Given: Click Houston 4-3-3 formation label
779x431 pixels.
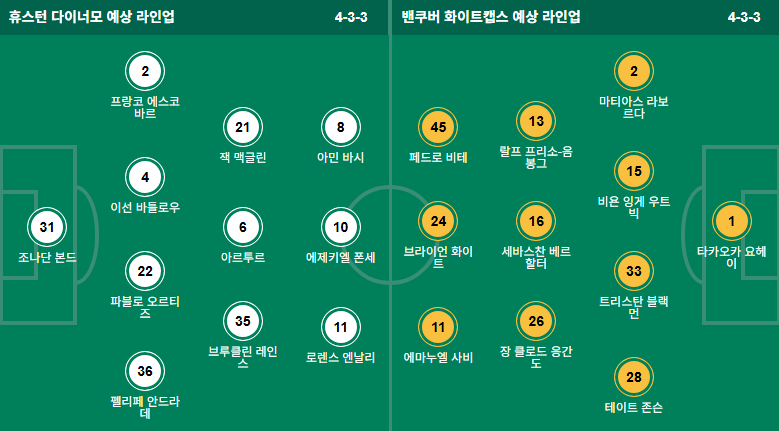Looking at the screenshot, I should point(351,17).
